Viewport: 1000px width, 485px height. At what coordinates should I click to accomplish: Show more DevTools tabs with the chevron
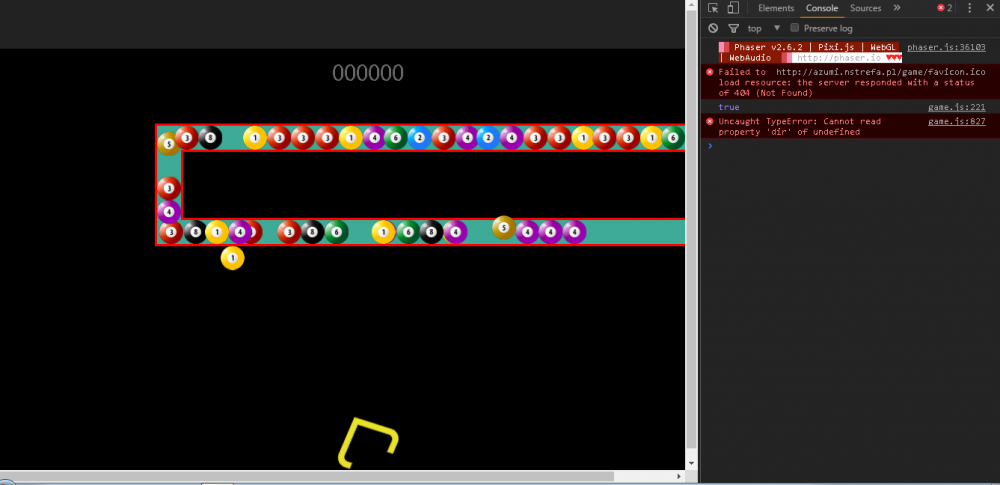pos(897,8)
